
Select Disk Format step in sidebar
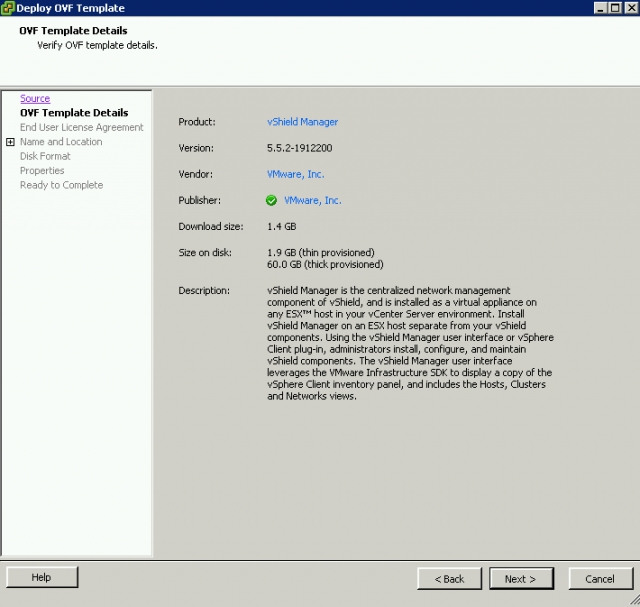pyautogui.click(x=45, y=156)
